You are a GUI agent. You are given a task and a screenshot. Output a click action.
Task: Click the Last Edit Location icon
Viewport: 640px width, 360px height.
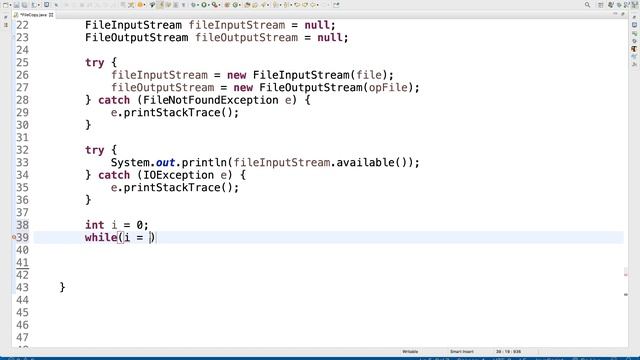[297, 5]
